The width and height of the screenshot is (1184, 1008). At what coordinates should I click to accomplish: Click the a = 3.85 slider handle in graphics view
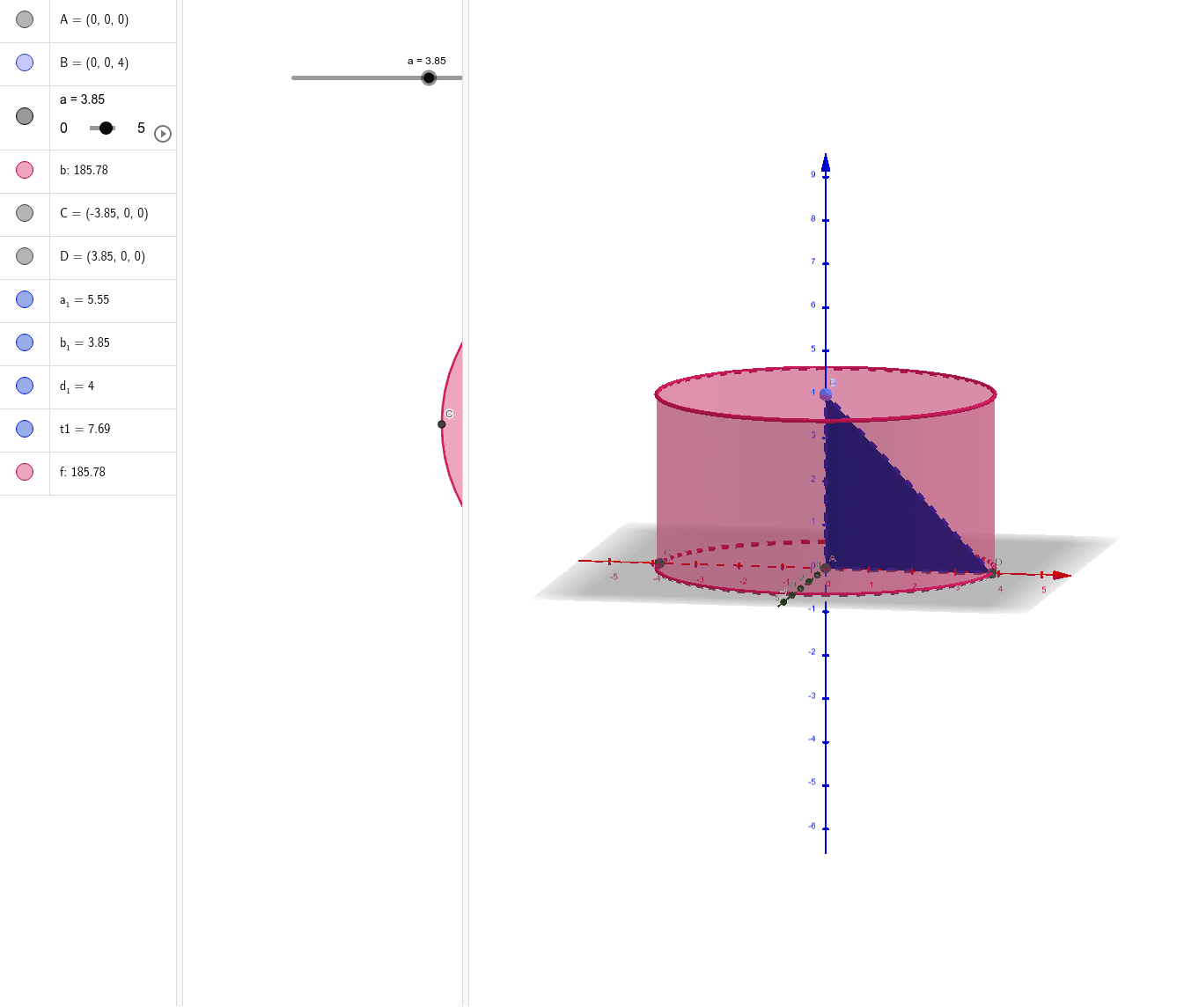pyautogui.click(x=429, y=77)
